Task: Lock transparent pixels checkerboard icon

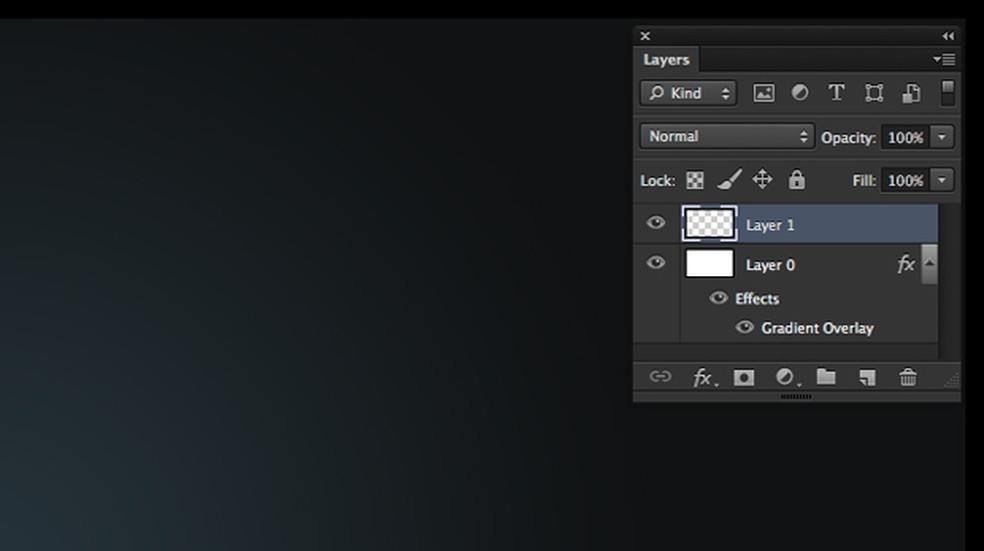Action: point(695,180)
